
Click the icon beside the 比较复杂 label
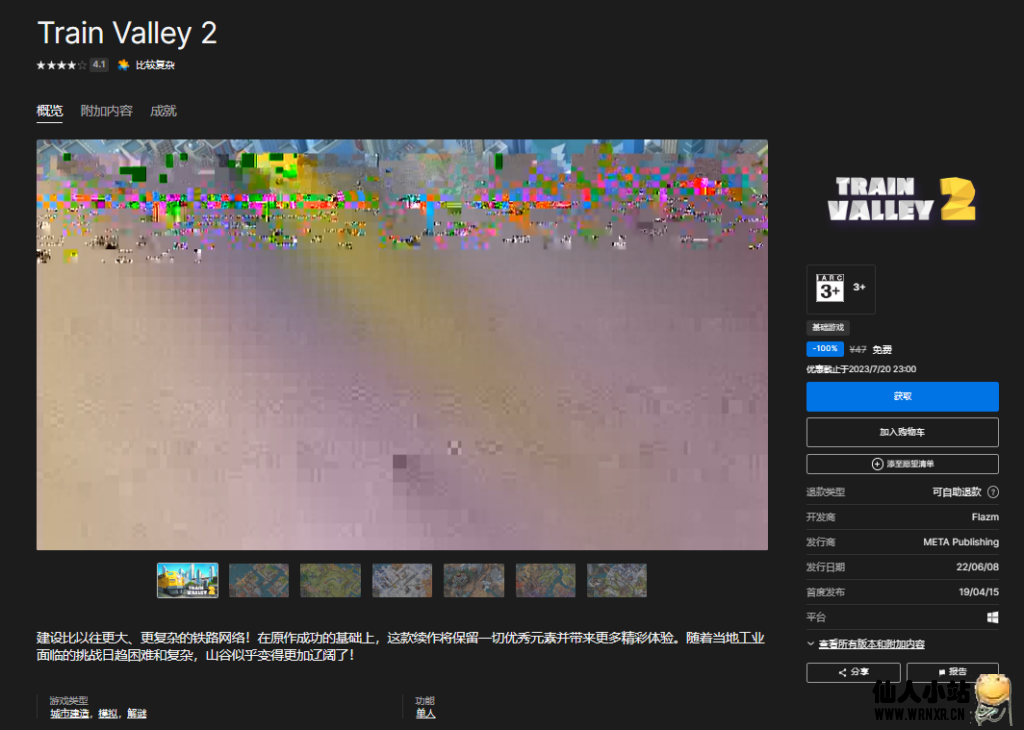[123, 65]
